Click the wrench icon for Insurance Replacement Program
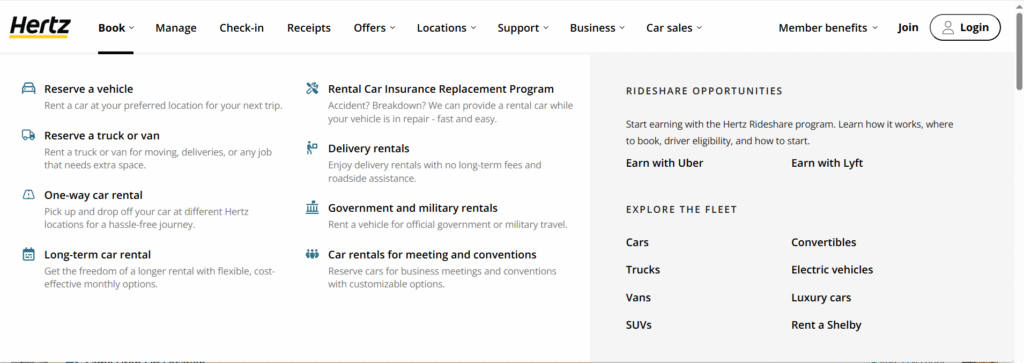The image size is (1024, 363). (x=312, y=89)
